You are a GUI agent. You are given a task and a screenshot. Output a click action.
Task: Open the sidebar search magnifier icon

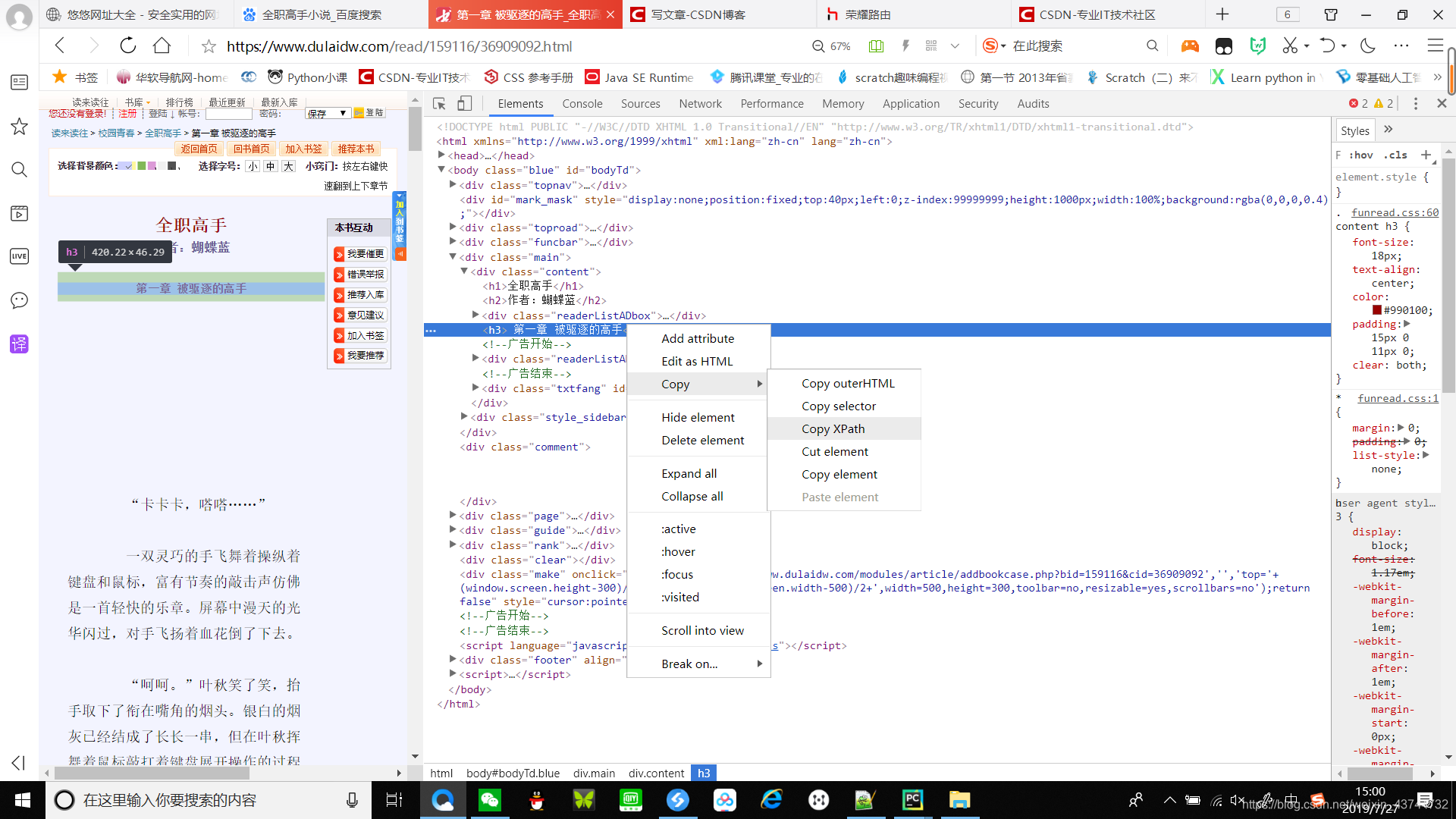[x=19, y=170]
